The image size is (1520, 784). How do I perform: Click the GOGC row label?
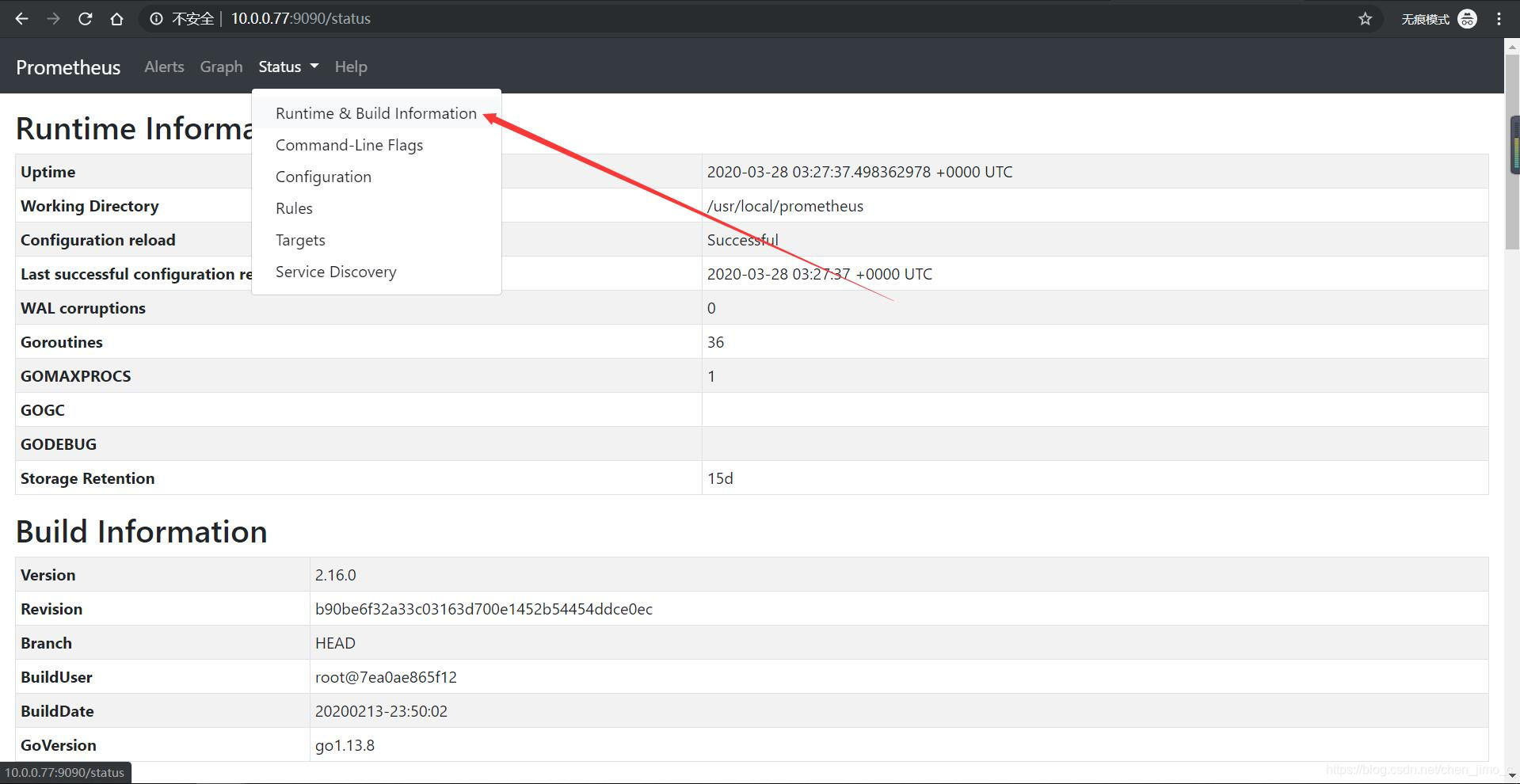coord(43,410)
